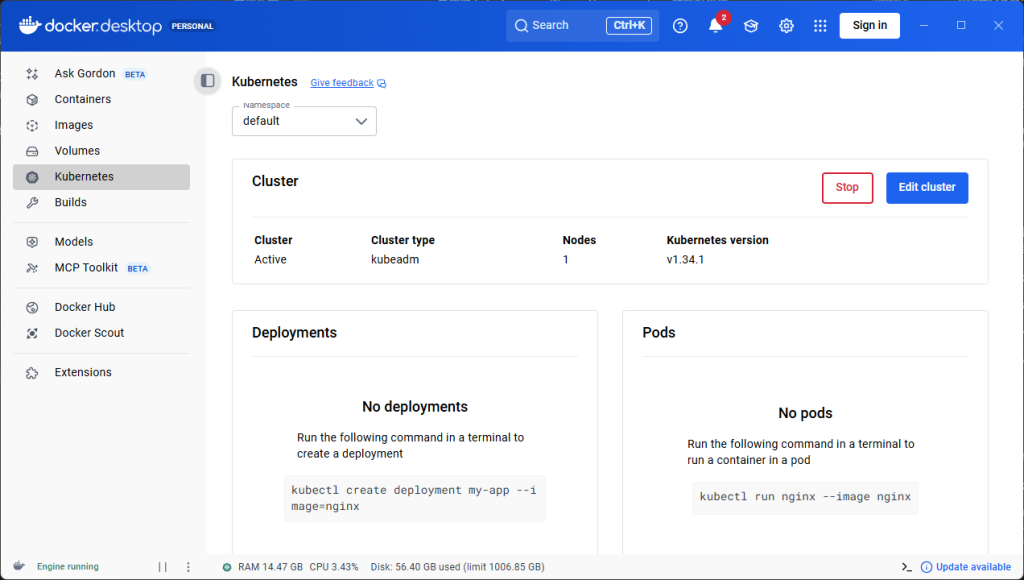Image resolution: width=1024 pixels, height=580 pixels.
Task: Open the help question mark icon
Action: [x=680, y=25]
